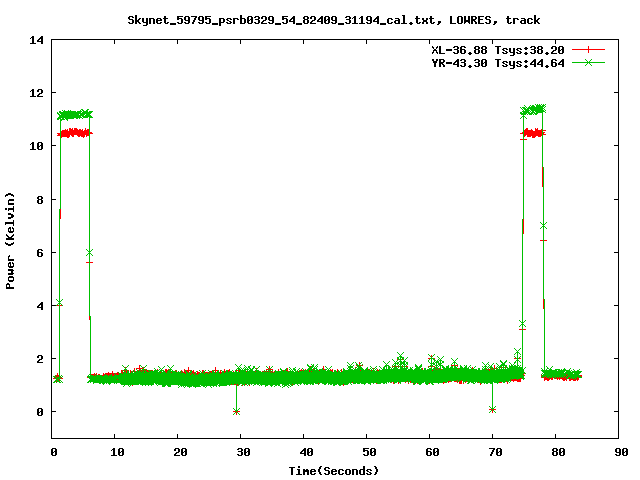
Task: Click the green marker at 4 Kelvin near 1 second
Action: point(60,302)
